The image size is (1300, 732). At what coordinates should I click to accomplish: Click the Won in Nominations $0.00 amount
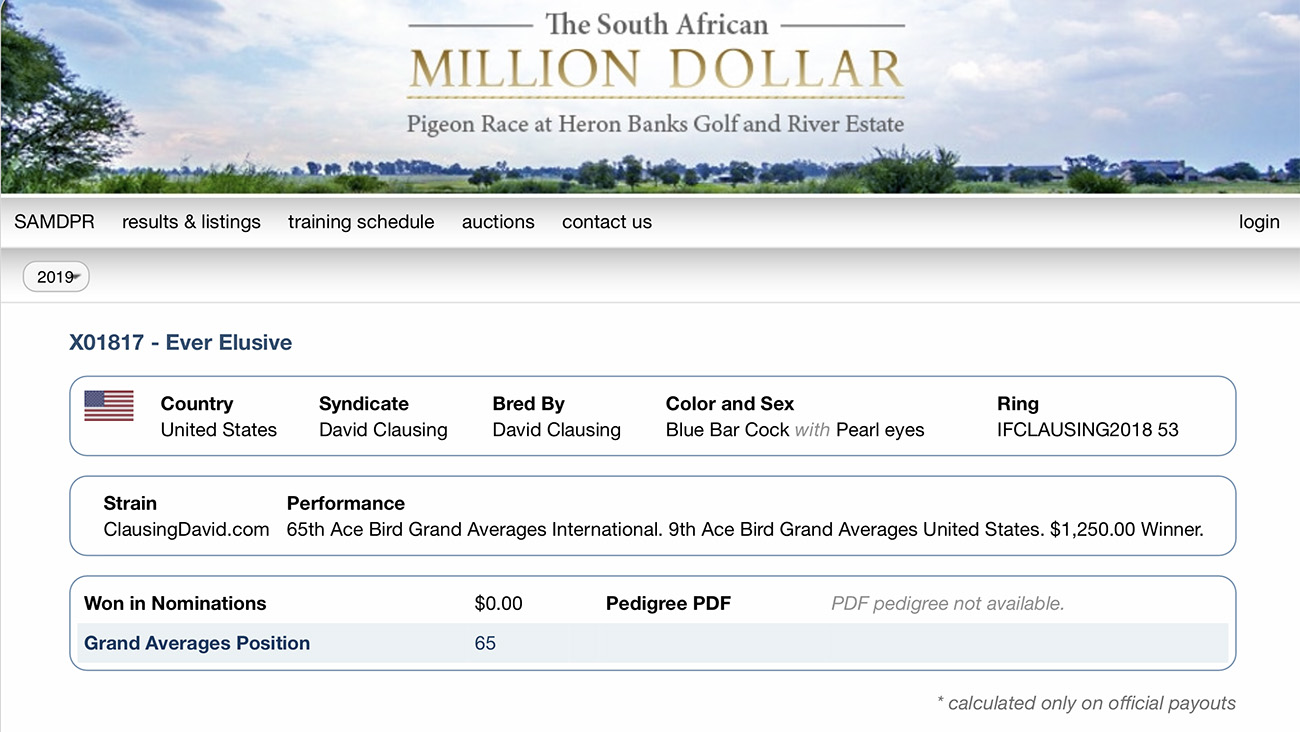click(498, 603)
